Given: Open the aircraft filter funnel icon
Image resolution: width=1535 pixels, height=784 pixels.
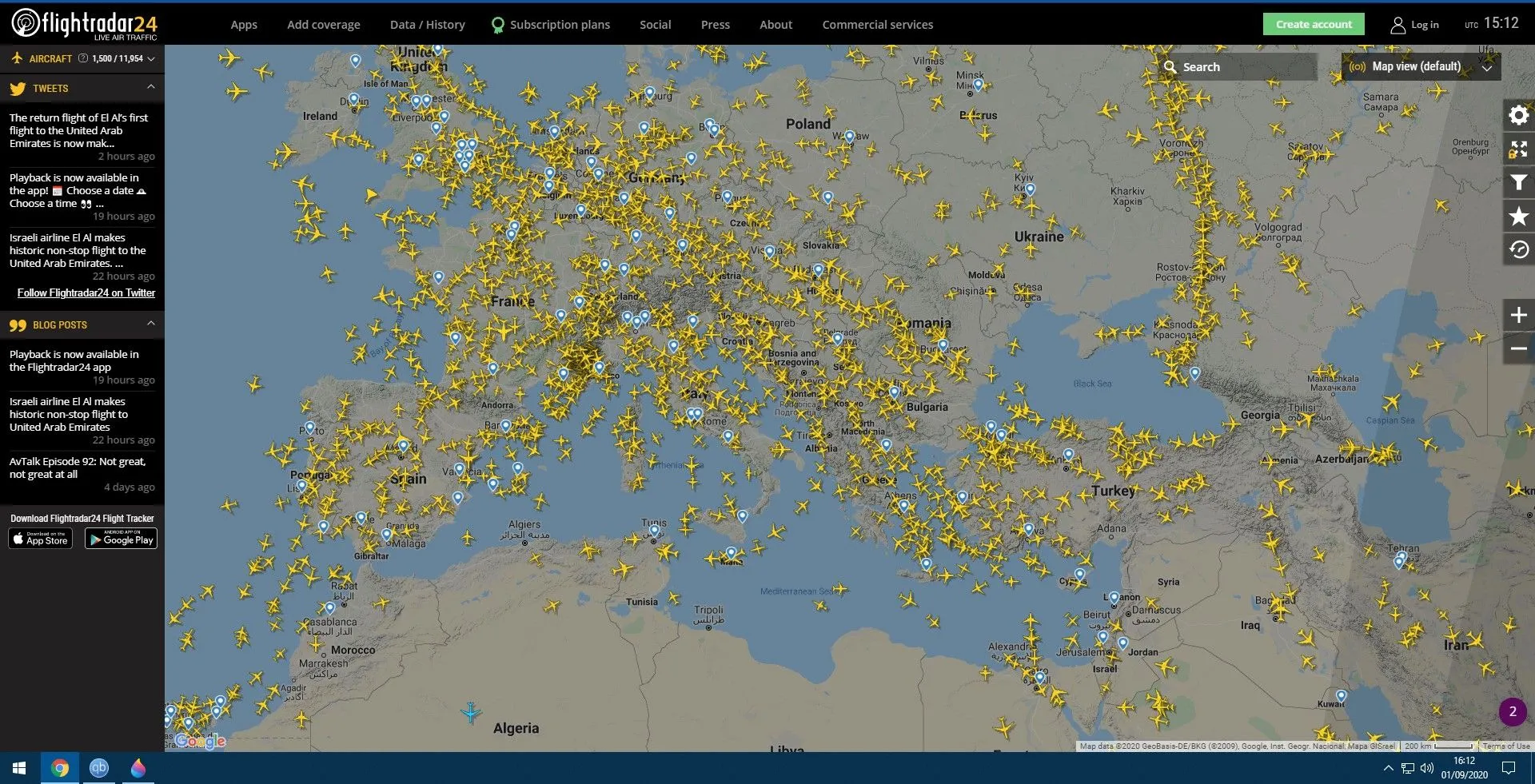Looking at the screenshot, I should pyautogui.click(x=1518, y=183).
